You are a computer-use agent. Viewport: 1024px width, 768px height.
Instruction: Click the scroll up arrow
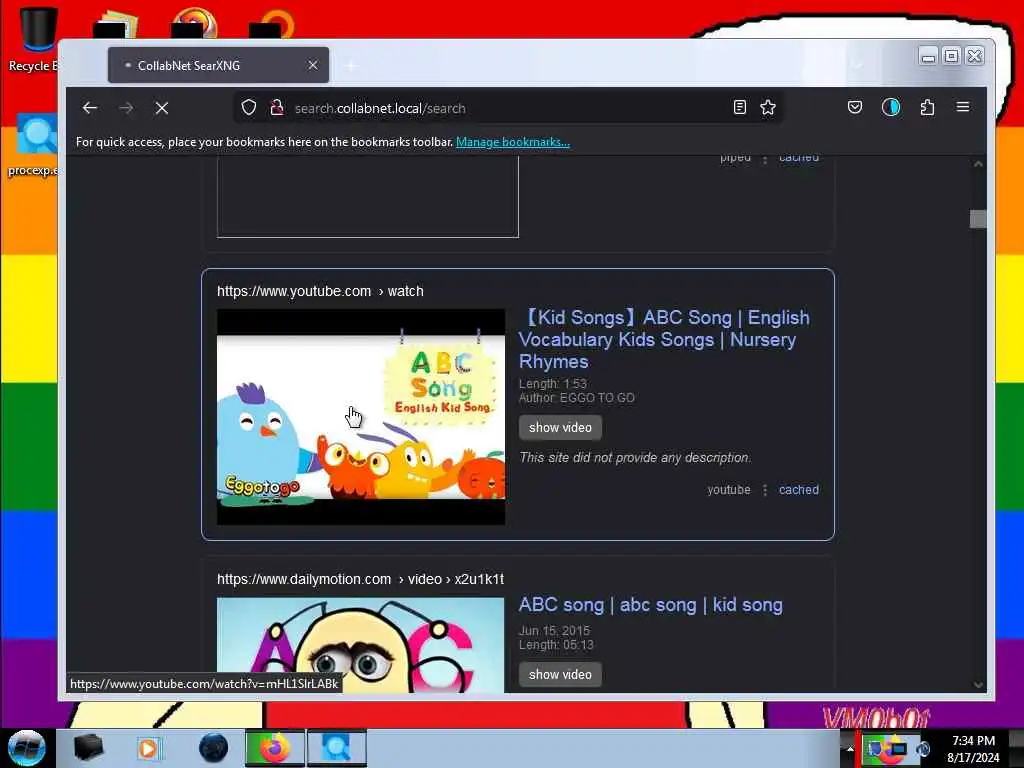[x=978, y=164]
